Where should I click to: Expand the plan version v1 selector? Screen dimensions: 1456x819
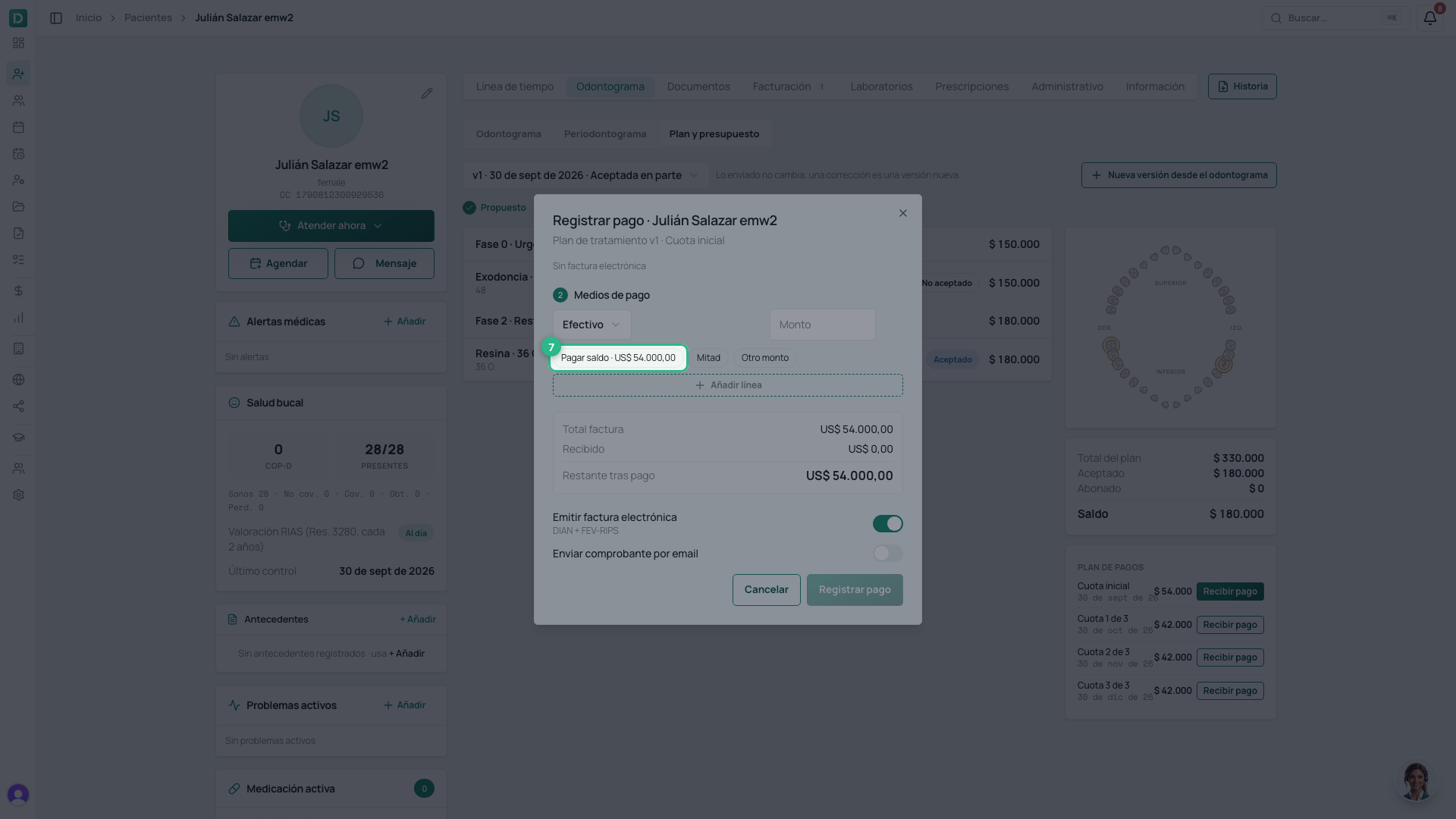coord(585,175)
